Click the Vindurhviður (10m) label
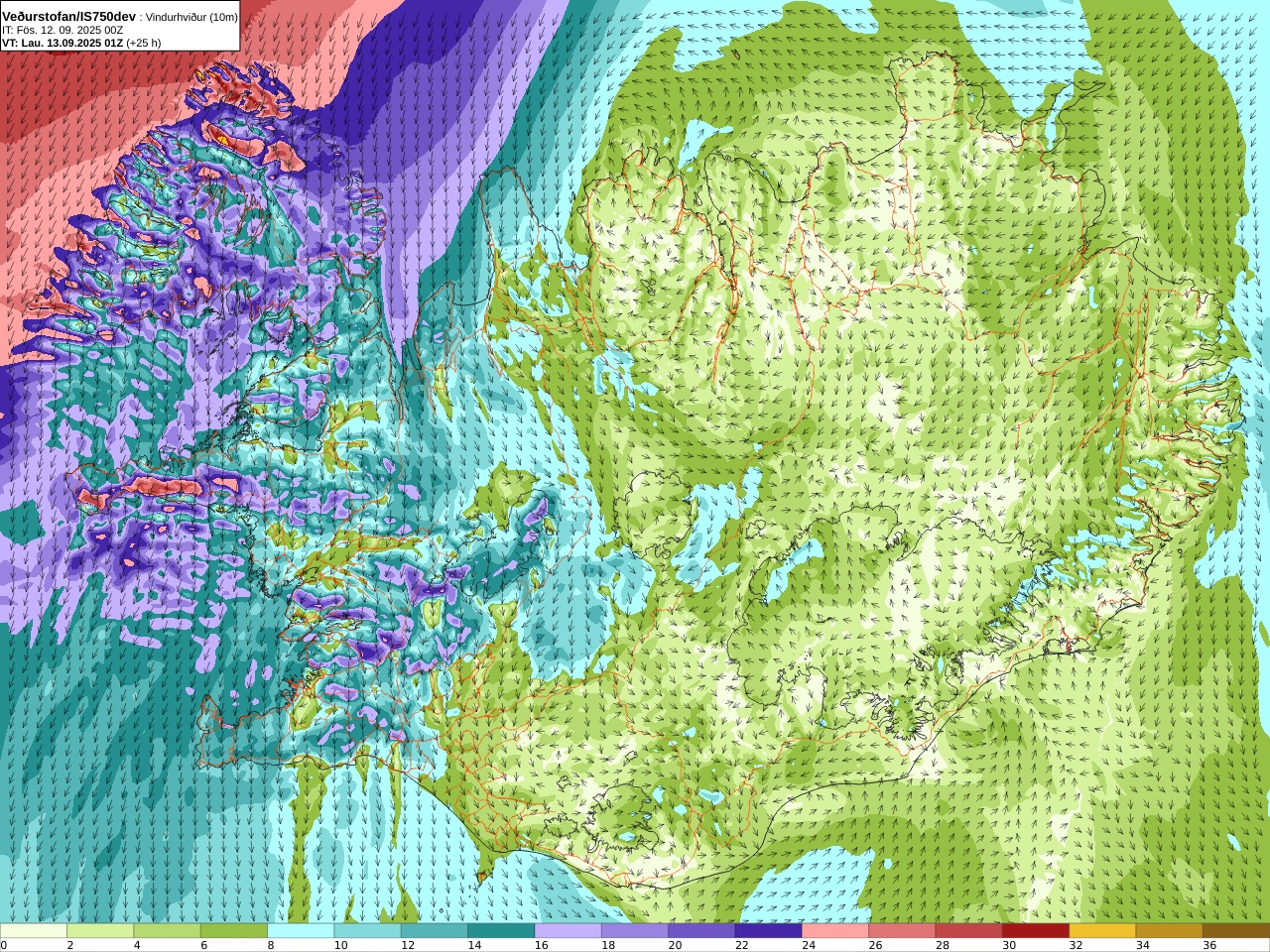 click(x=191, y=17)
